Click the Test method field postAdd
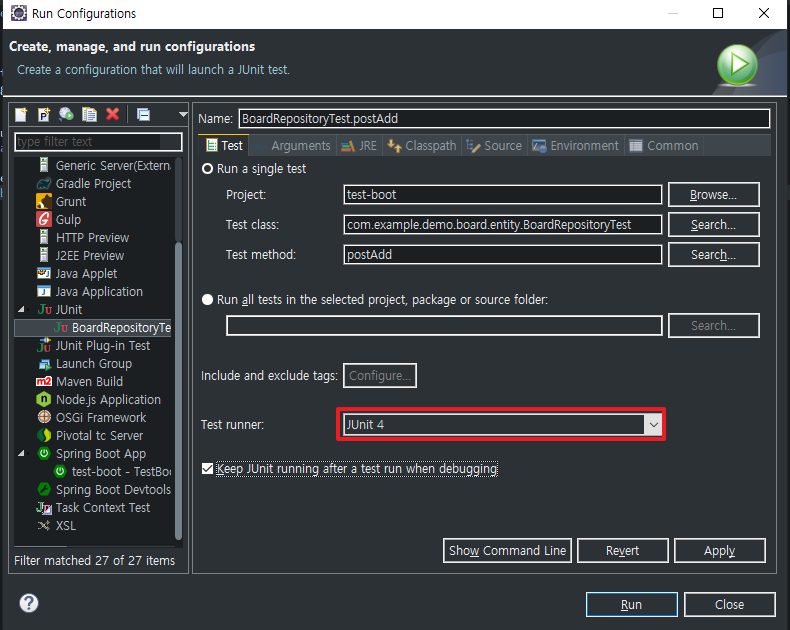The width and height of the screenshot is (790, 630). pyautogui.click(x=503, y=255)
